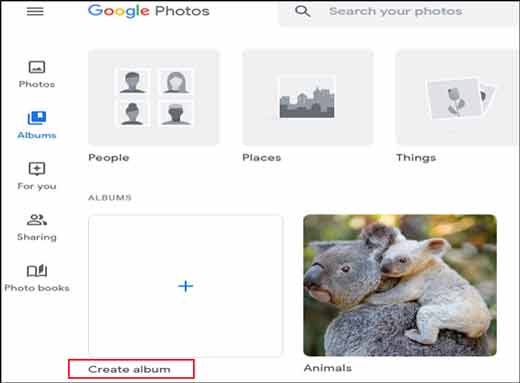Click the blue plus icon
The width and height of the screenshot is (520, 383).
click(x=186, y=286)
